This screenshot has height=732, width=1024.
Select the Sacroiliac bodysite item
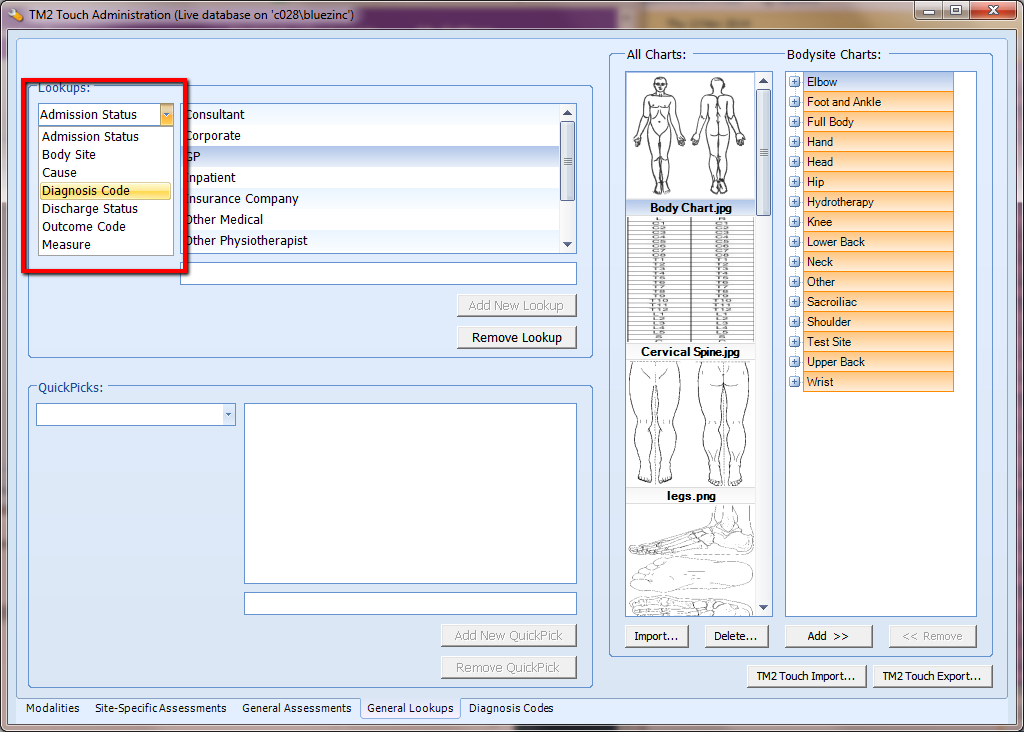pyautogui.click(x=878, y=302)
